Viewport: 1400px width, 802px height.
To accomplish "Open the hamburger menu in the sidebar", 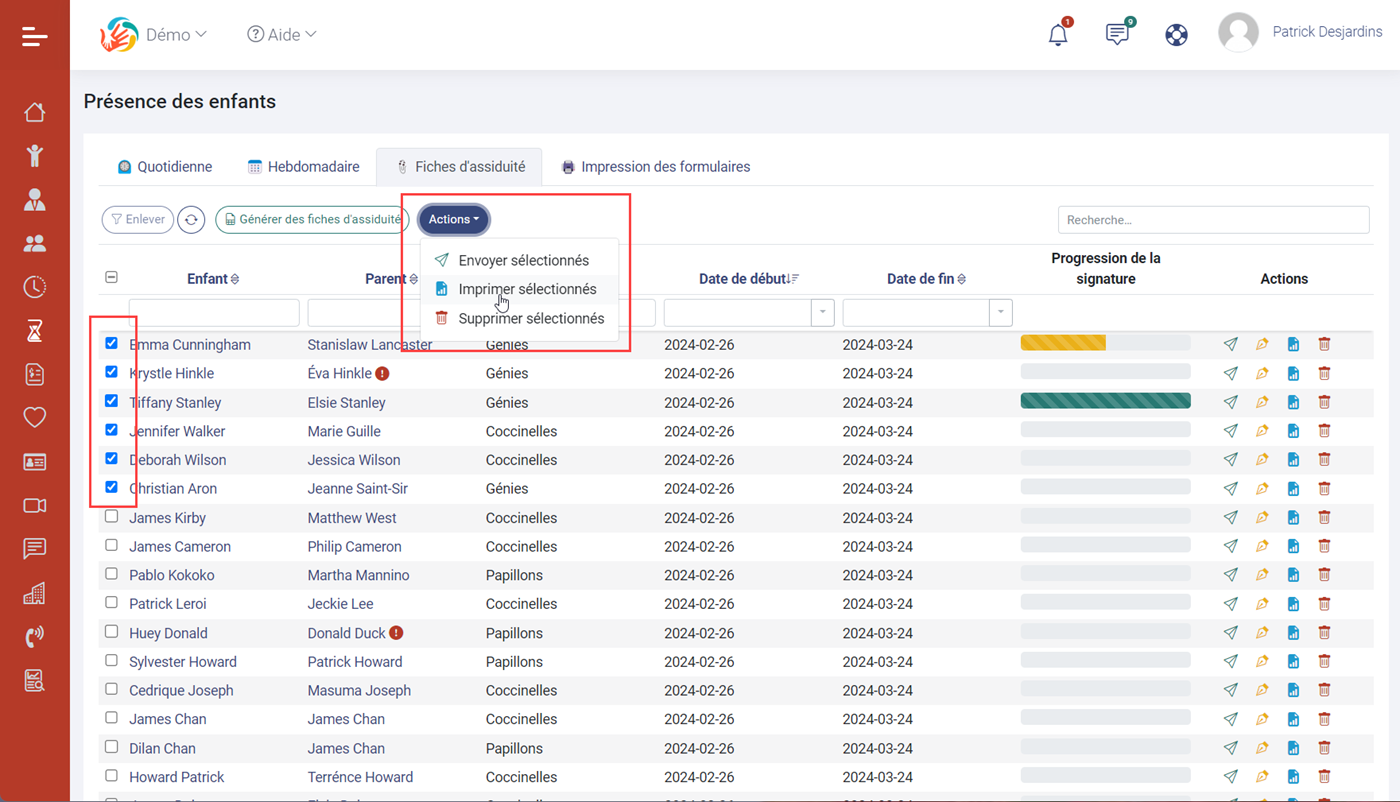I will click(35, 36).
